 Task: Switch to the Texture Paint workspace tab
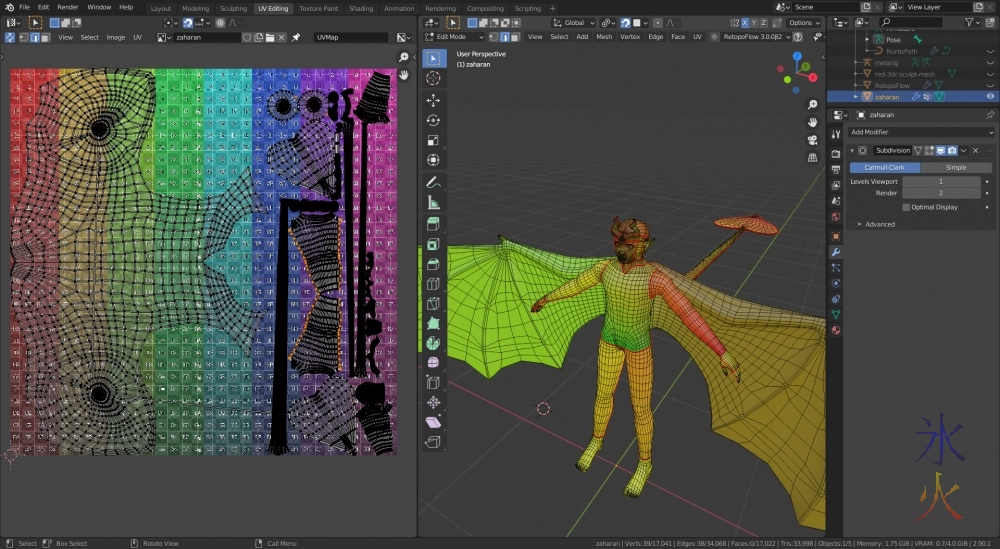click(x=318, y=8)
